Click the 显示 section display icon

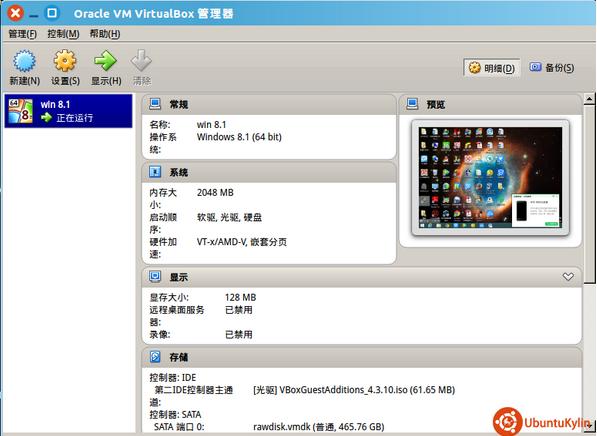click(x=155, y=276)
